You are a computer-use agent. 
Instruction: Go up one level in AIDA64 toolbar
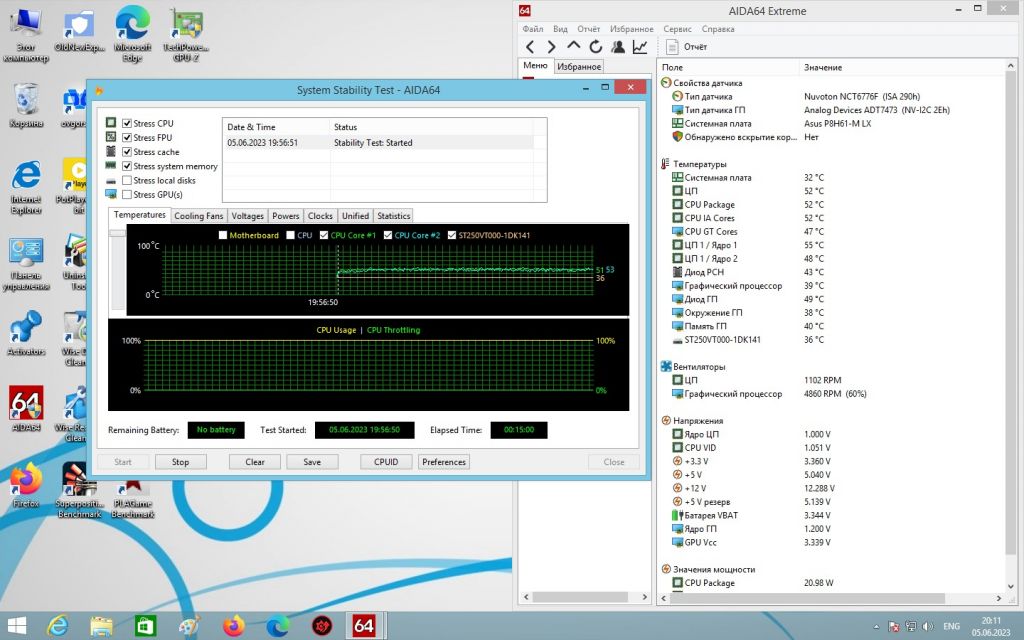(573, 46)
